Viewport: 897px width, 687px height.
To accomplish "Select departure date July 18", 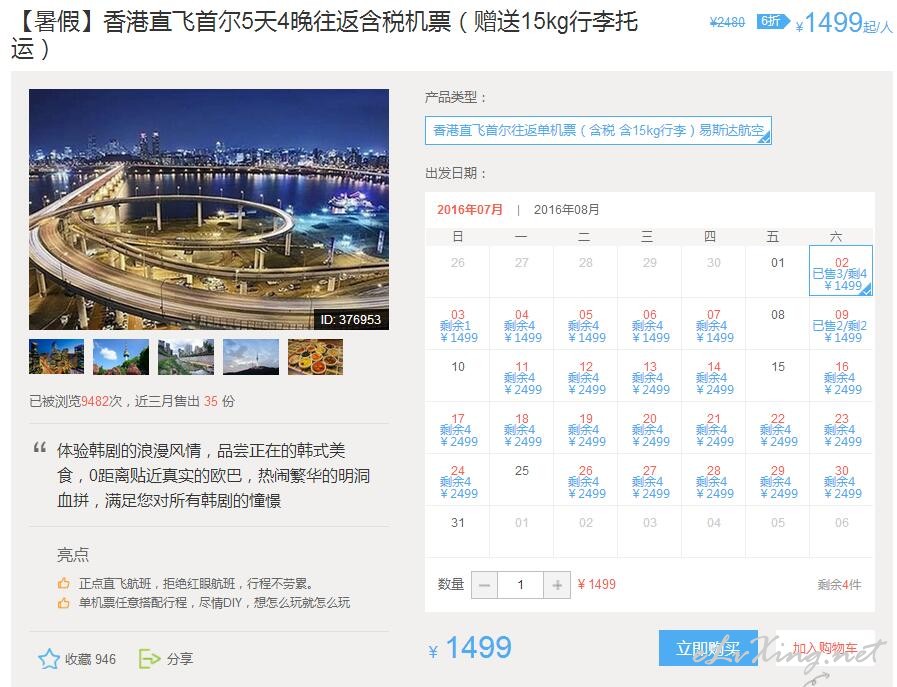I will (x=522, y=428).
